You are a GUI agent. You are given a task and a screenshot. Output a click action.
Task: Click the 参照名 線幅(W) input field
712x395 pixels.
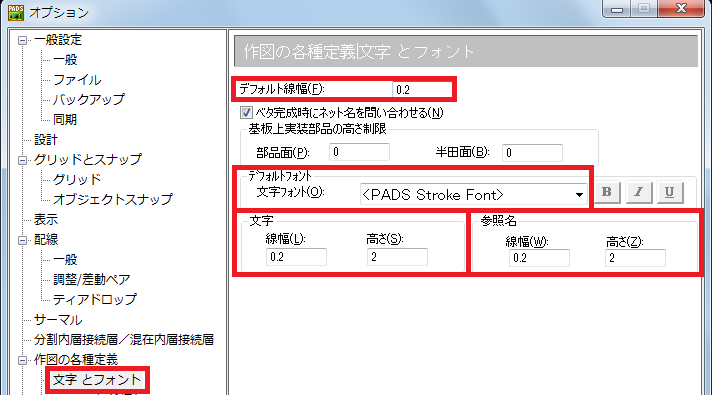539,258
